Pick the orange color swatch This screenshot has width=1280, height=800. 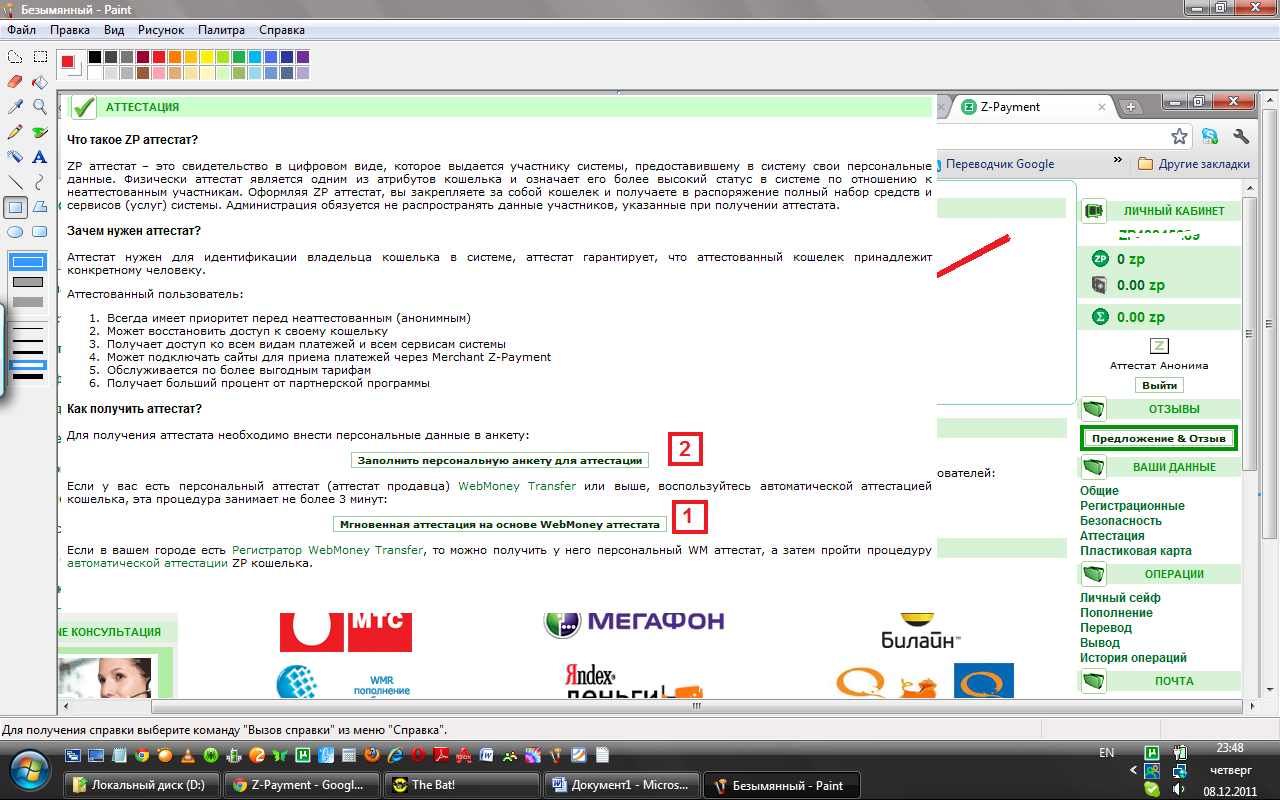175,57
